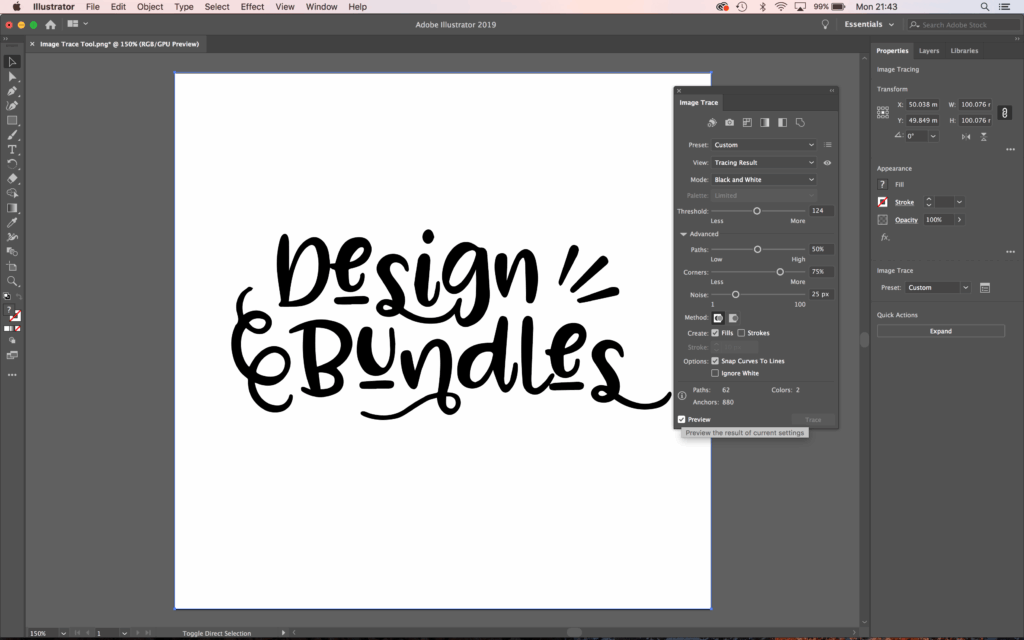Click the High Color camera preset icon
Viewport: 1024px width, 640px height.
729,122
